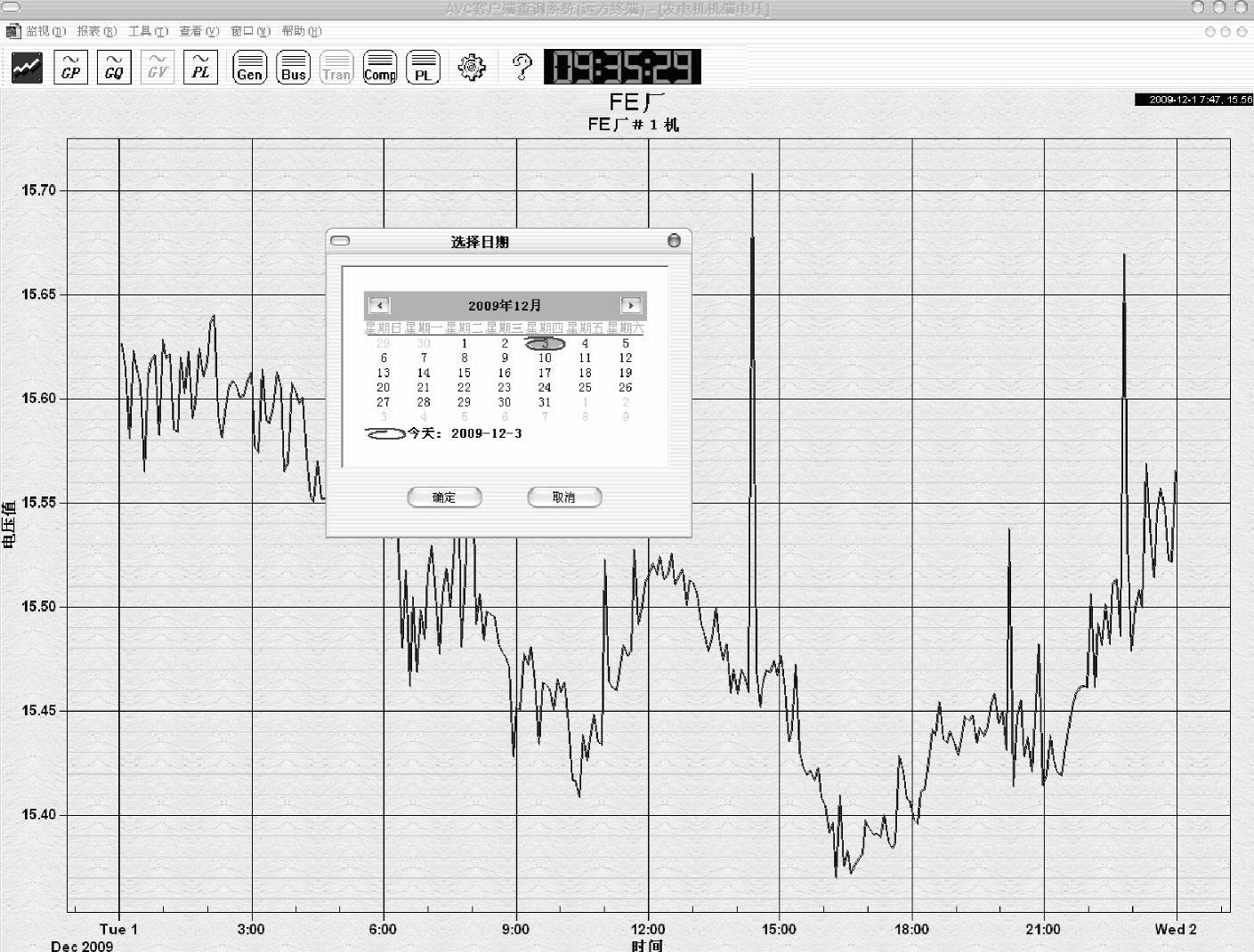Select the GP curve toolbar icon

71,68
